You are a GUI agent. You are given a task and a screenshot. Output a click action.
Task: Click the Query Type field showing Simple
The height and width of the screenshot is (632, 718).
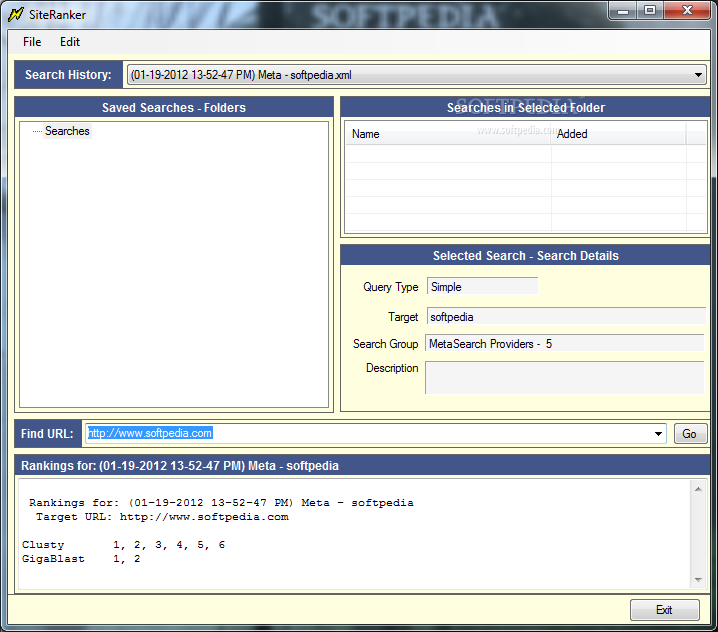[482, 287]
